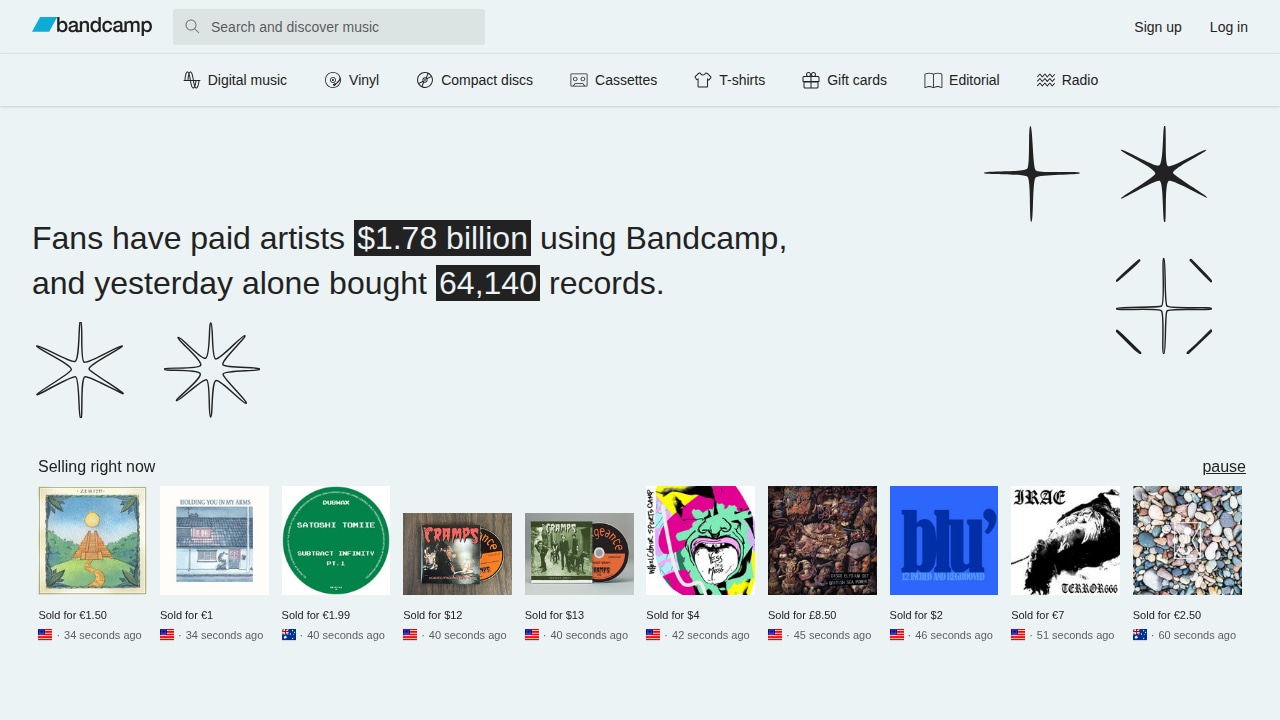
Task: Click the magnifying glass search icon
Action: [192, 27]
